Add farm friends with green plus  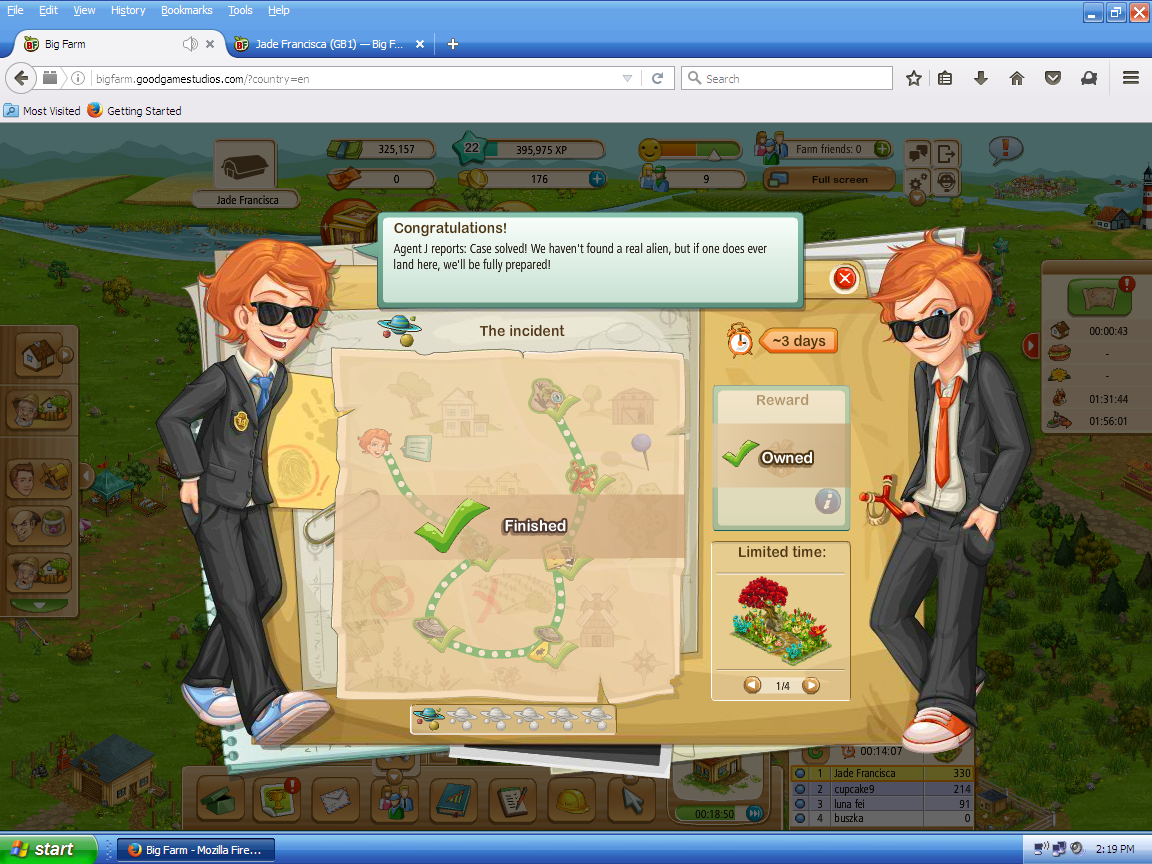coord(882,149)
